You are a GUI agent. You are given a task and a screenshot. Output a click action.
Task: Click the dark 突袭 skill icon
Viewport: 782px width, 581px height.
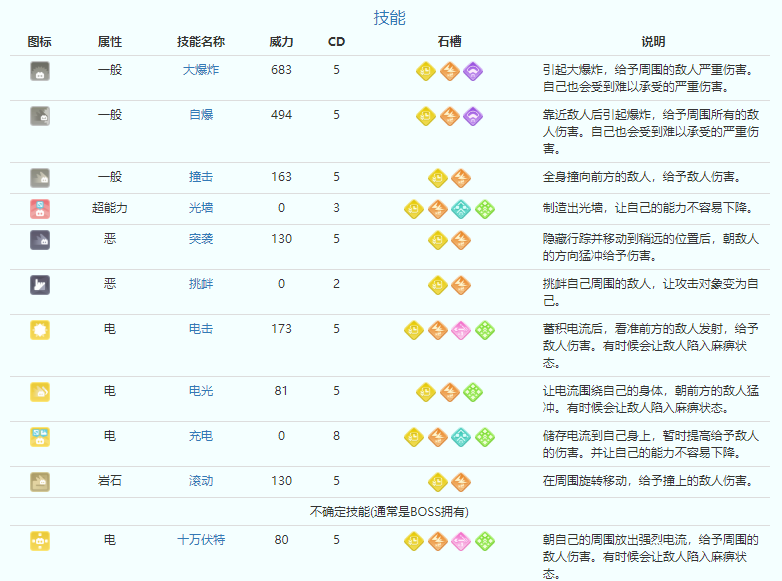point(40,239)
